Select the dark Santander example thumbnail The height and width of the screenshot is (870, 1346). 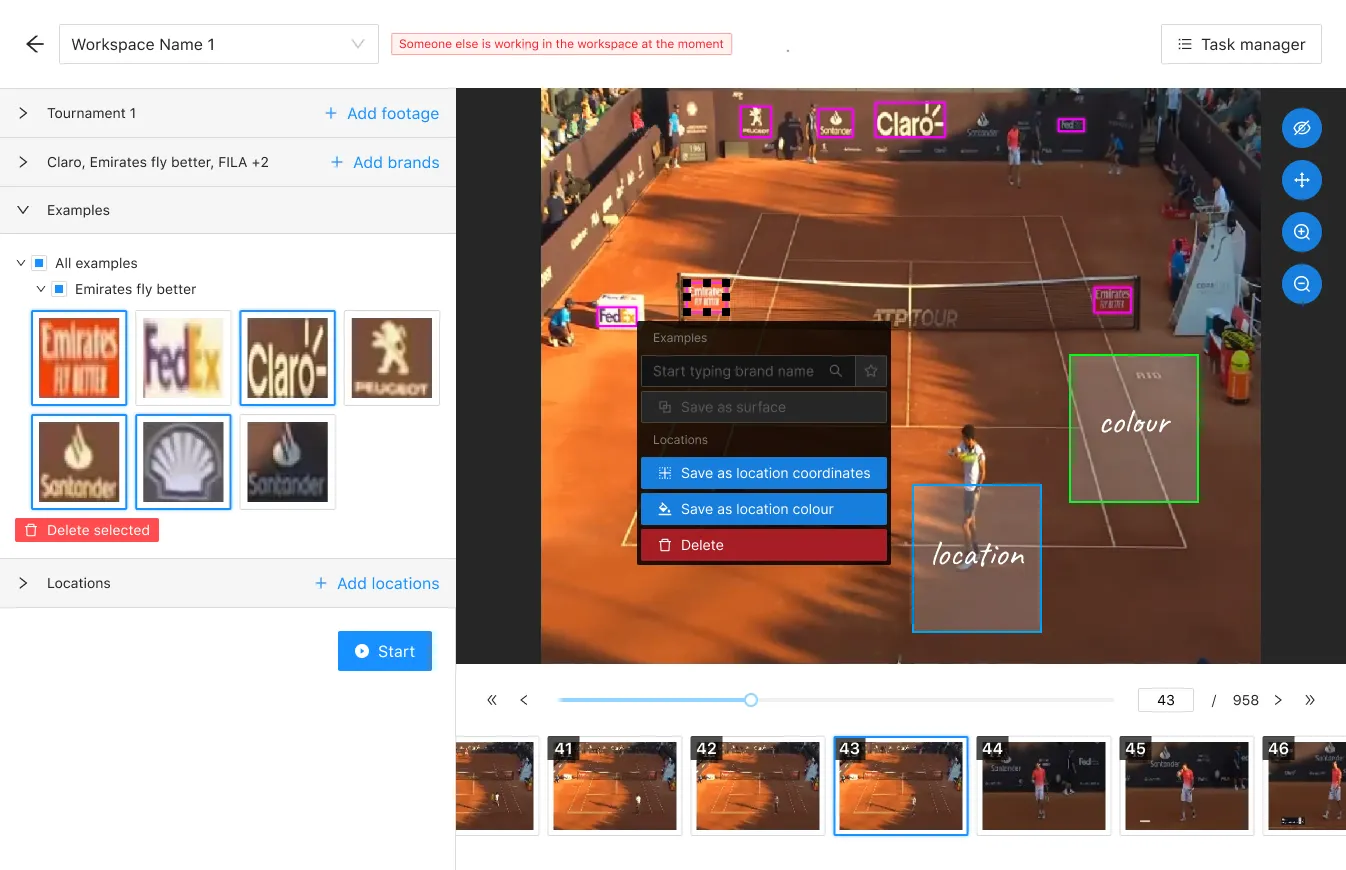tap(287, 462)
